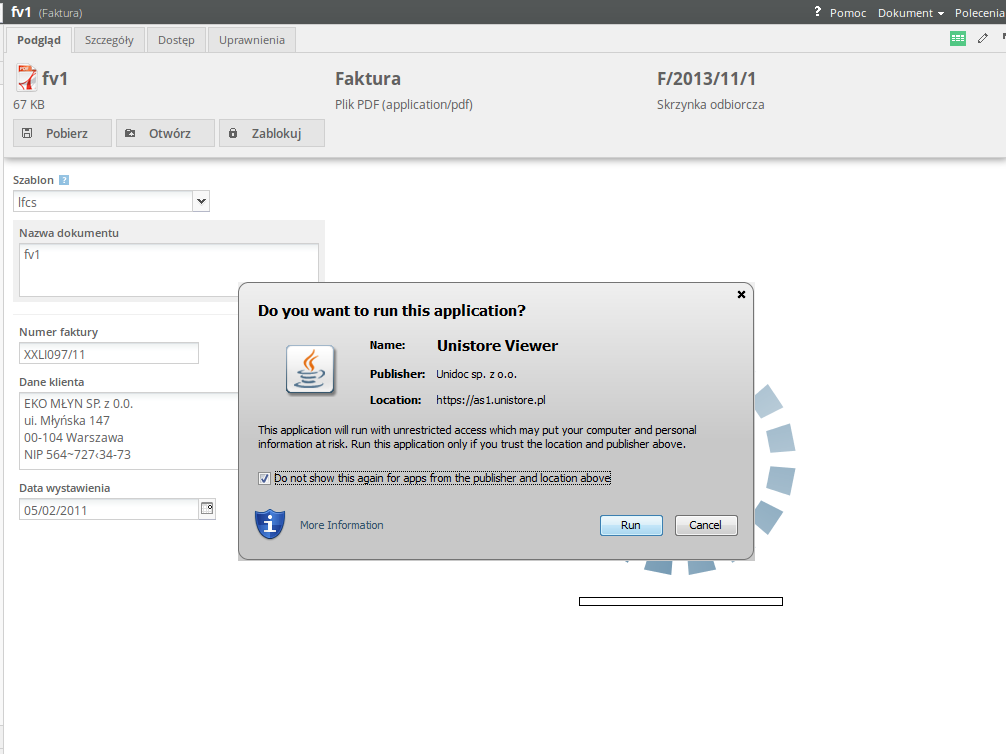Click the PDF file icon next to fv1
Image resolution: width=1006 pixels, height=754 pixels.
26,78
